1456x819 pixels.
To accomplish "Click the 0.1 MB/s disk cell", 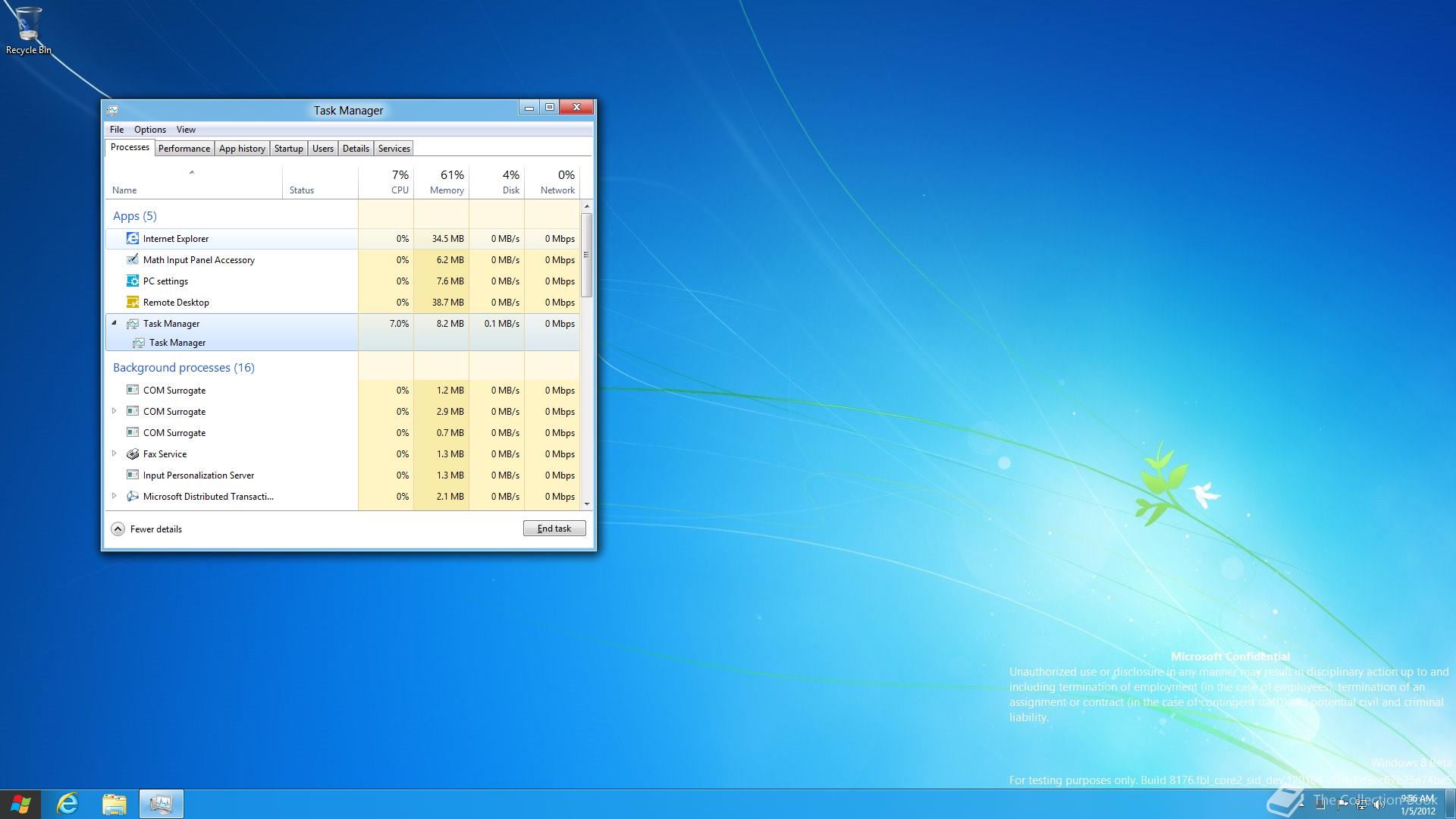I will (x=497, y=323).
